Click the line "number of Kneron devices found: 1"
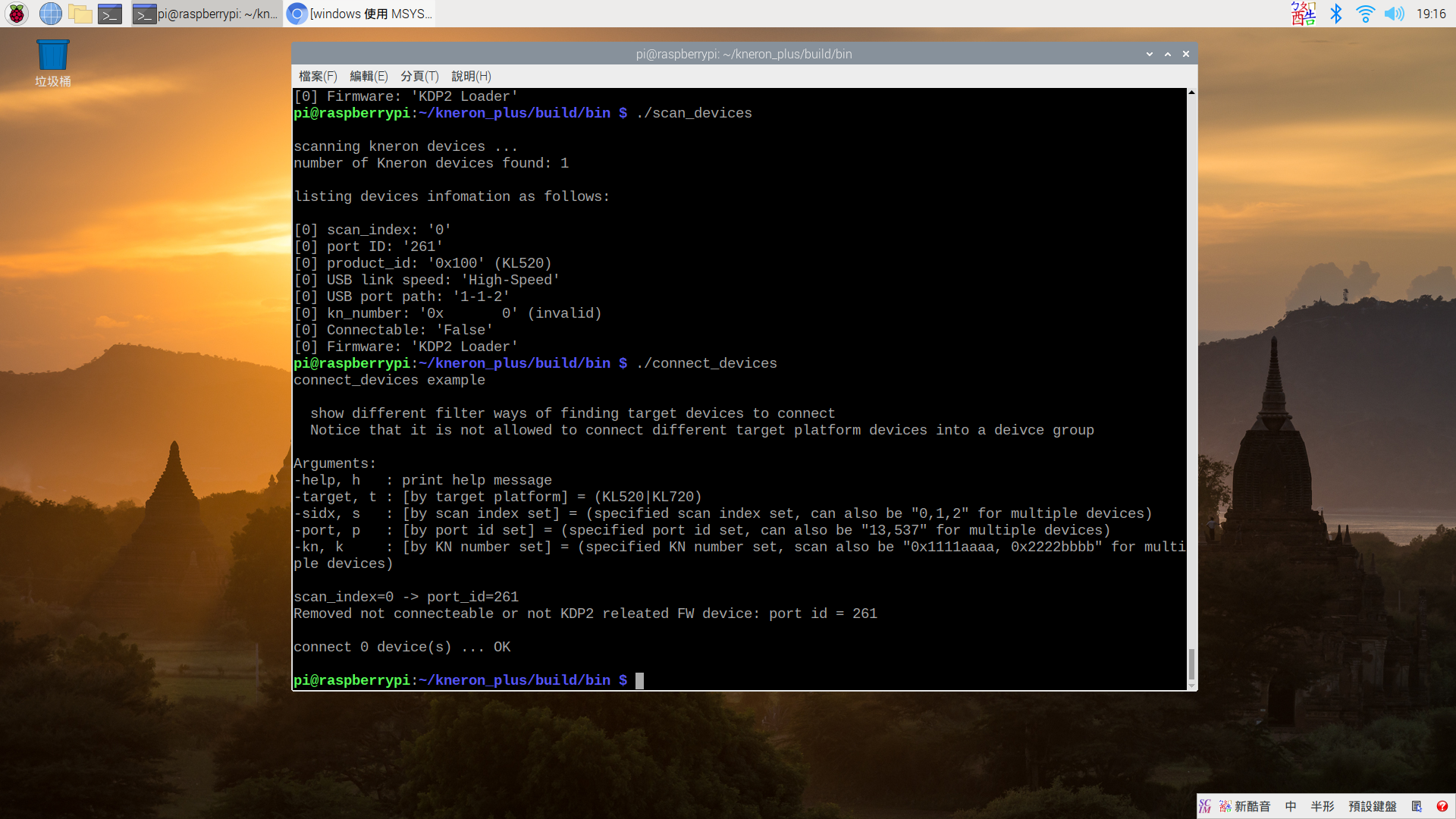 pos(431,163)
